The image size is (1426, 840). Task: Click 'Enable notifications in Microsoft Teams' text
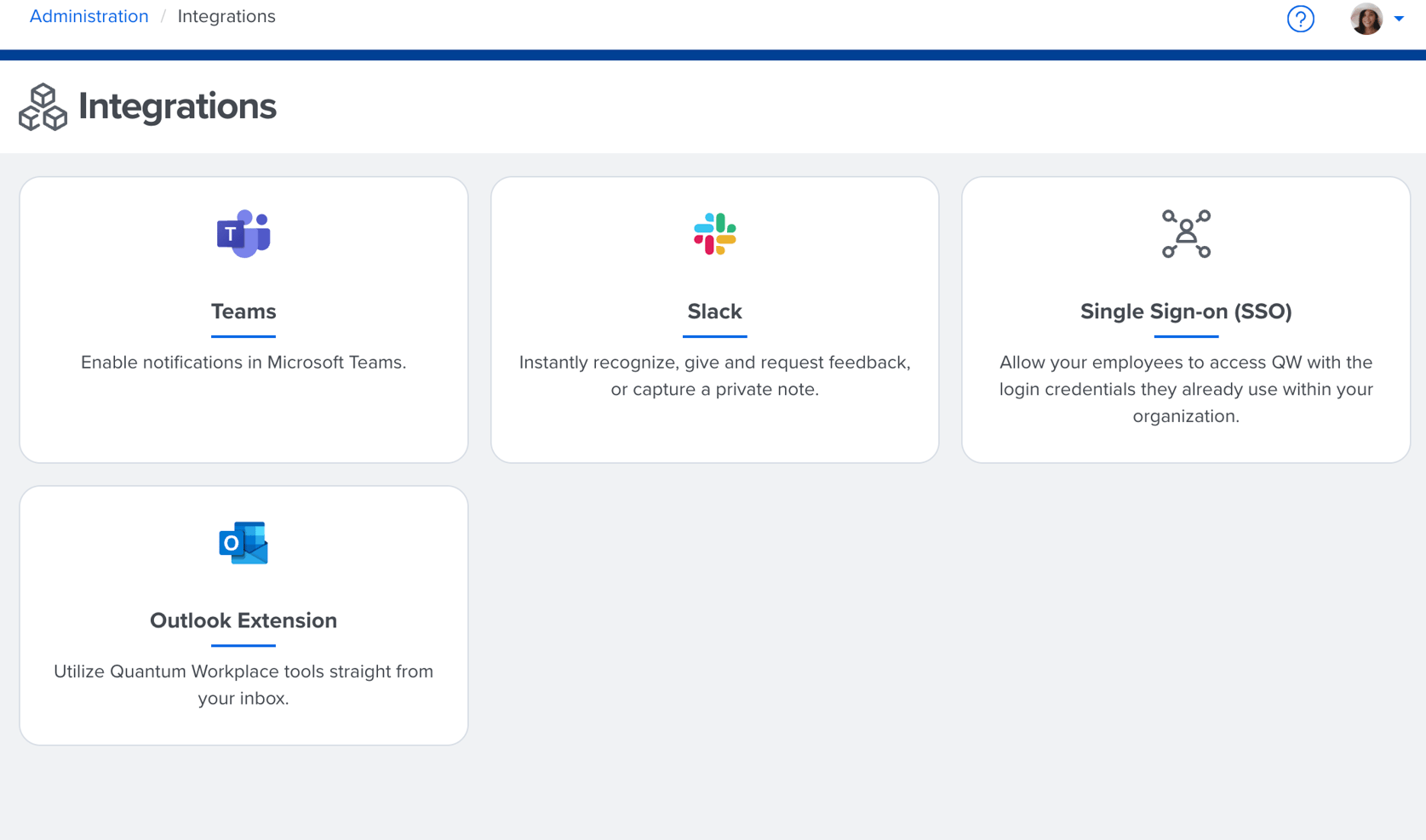243,363
